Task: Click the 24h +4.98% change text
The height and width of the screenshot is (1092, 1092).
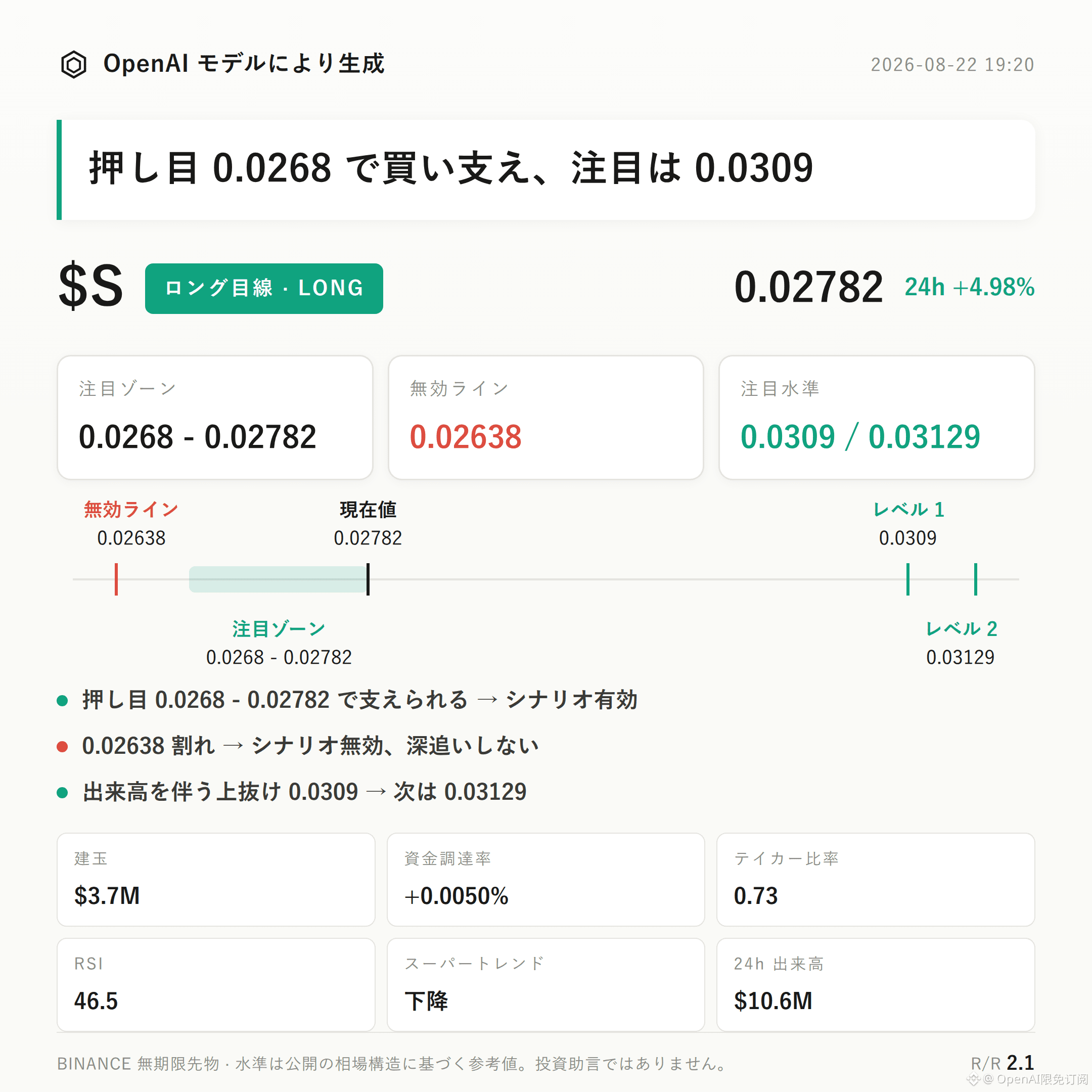Action: pos(969,287)
